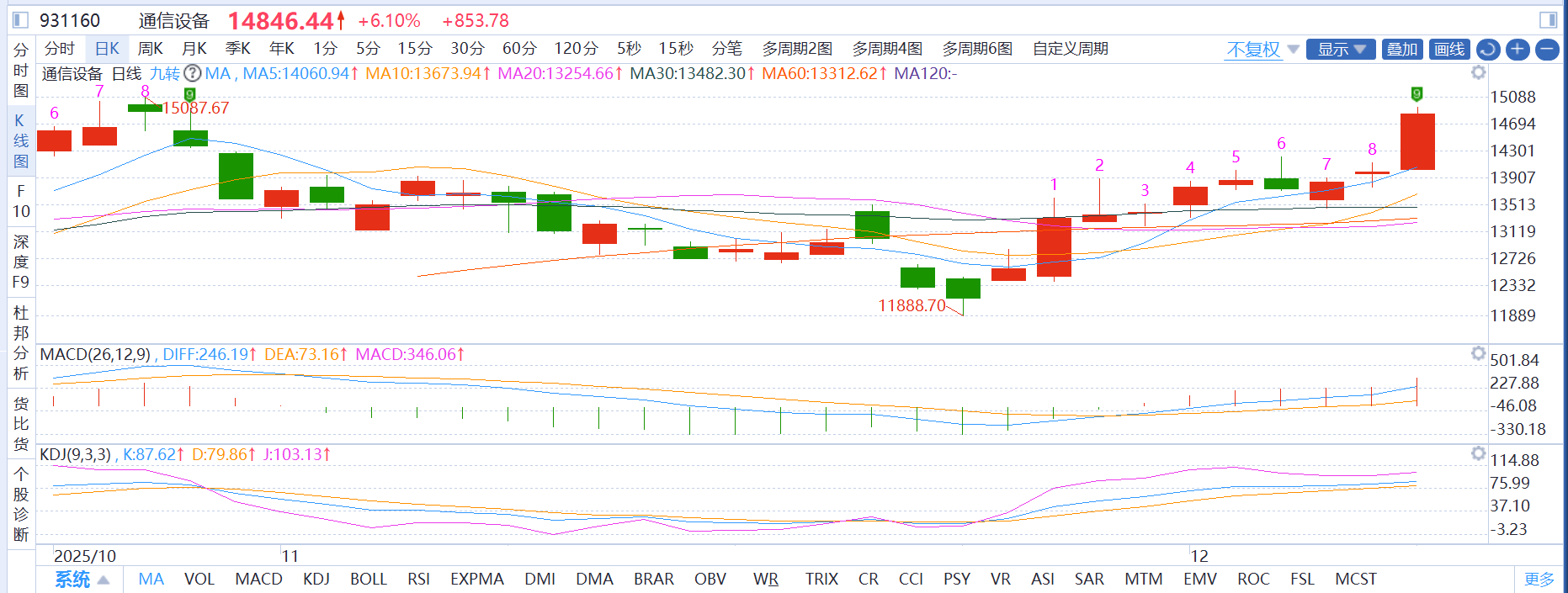Open the MACD panel settings gear
Viewport: 1568px width, 593px height.
coord(1478,352)
